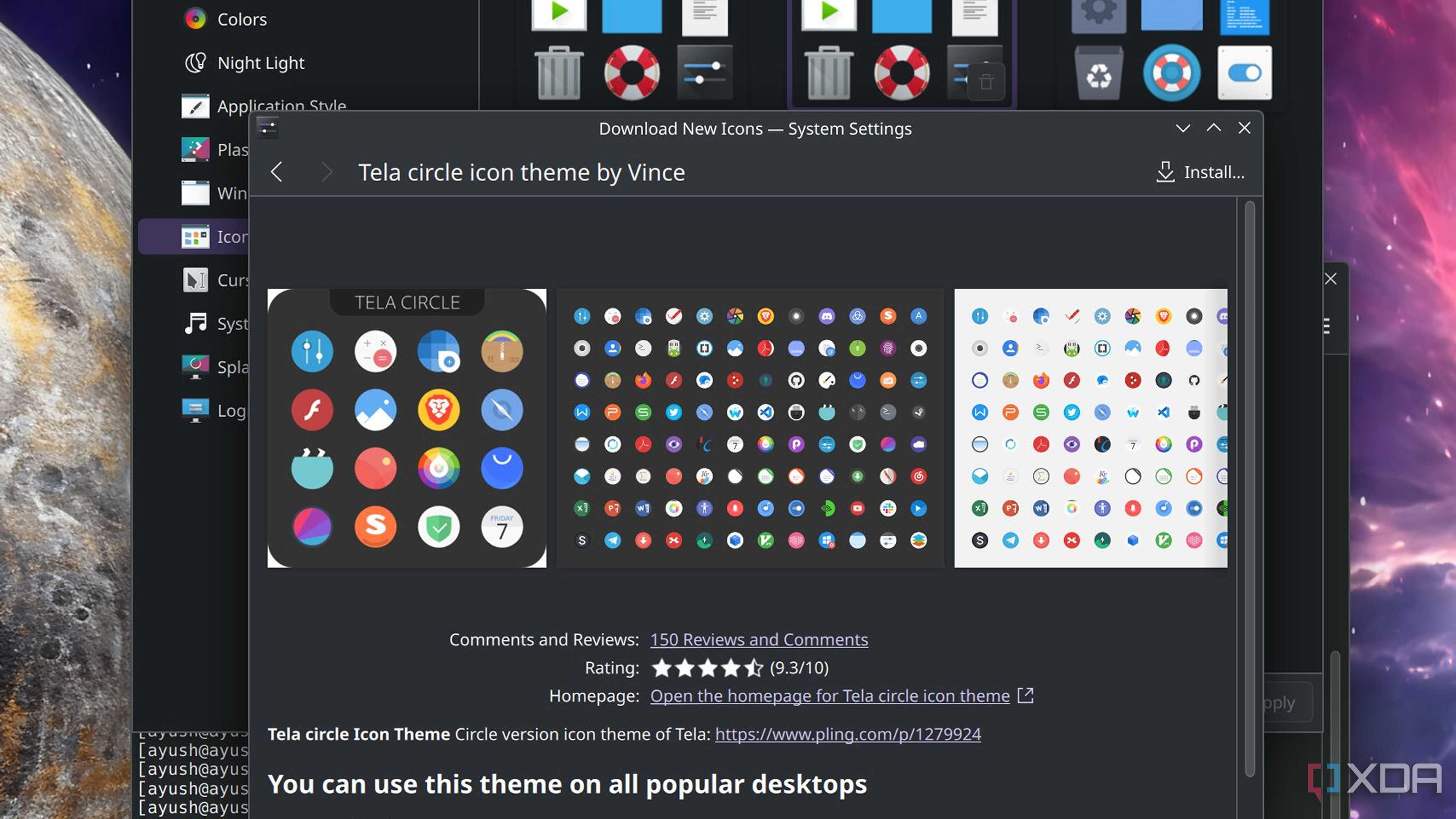Image resolution: width=1456 pixels, height=819 pixels.
Task: Maximize dialog with the titlebar up chevron
Action: 1213,128
